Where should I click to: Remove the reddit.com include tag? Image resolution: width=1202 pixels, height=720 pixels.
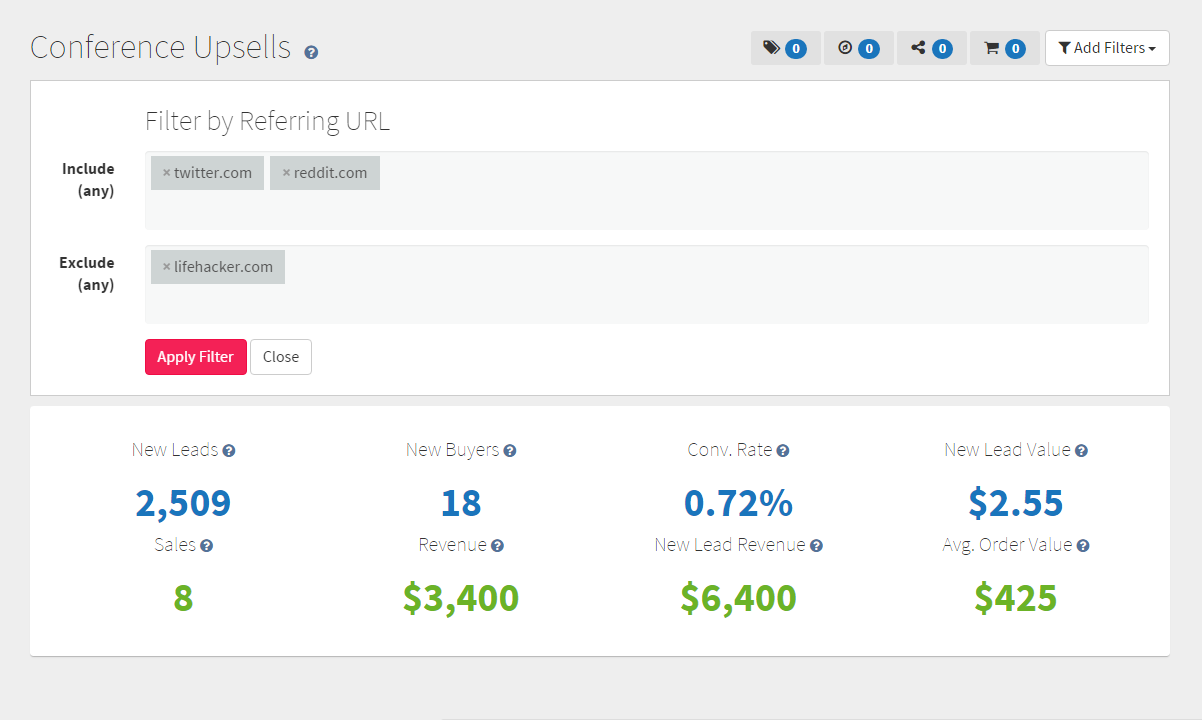click(x=286, y=173)
